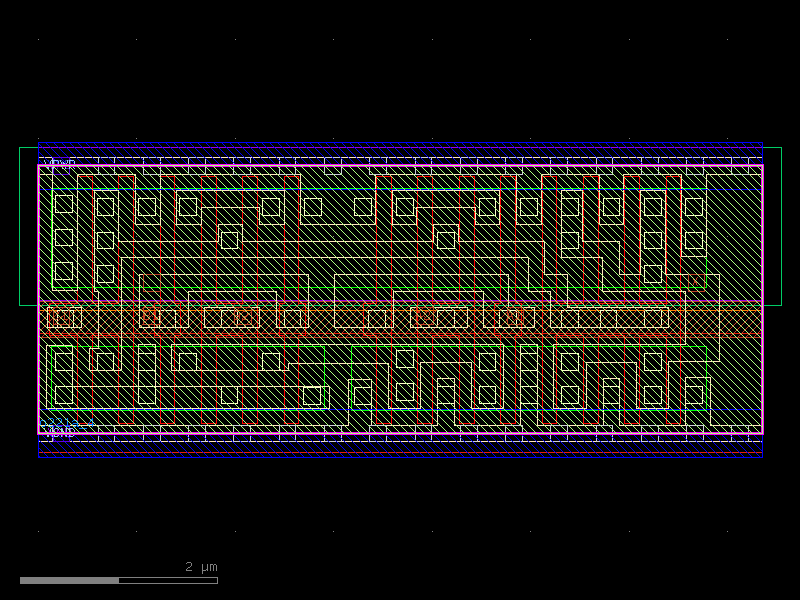Click the 02219_4 net label text
The width and height of the screenshot is (800, 600).
tap(66, 423)
